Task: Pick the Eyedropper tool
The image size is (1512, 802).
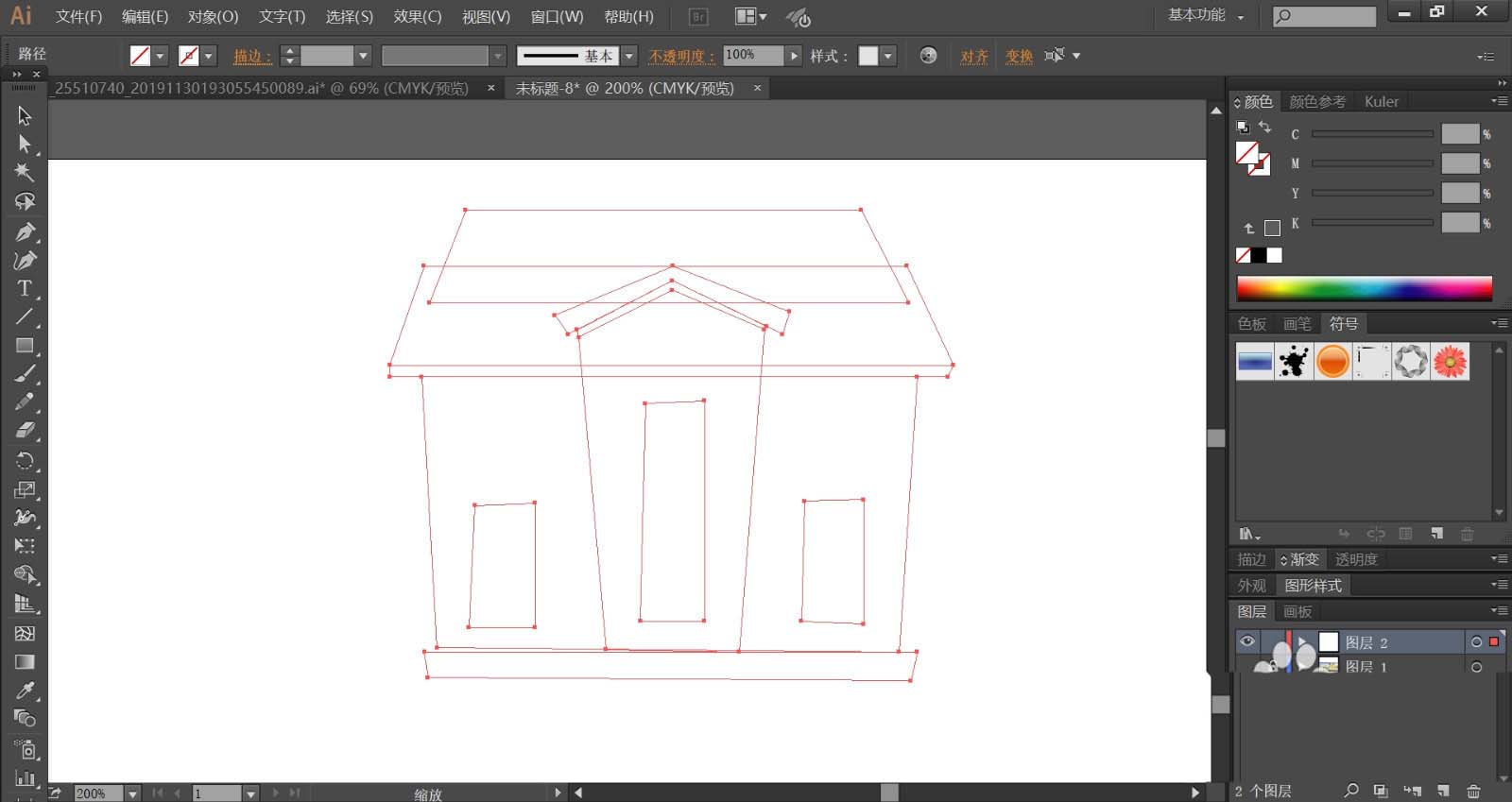Action: click(x=25, y=691)
